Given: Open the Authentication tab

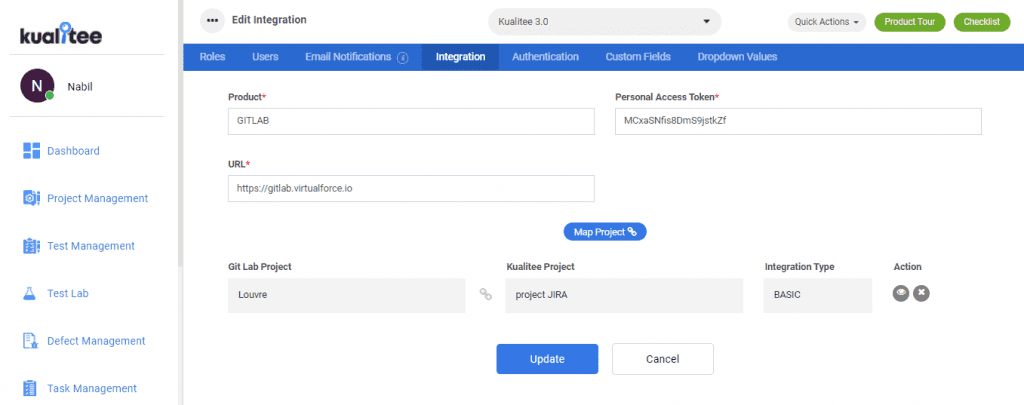Looking at the screenshot, I should tap(545, 57).
